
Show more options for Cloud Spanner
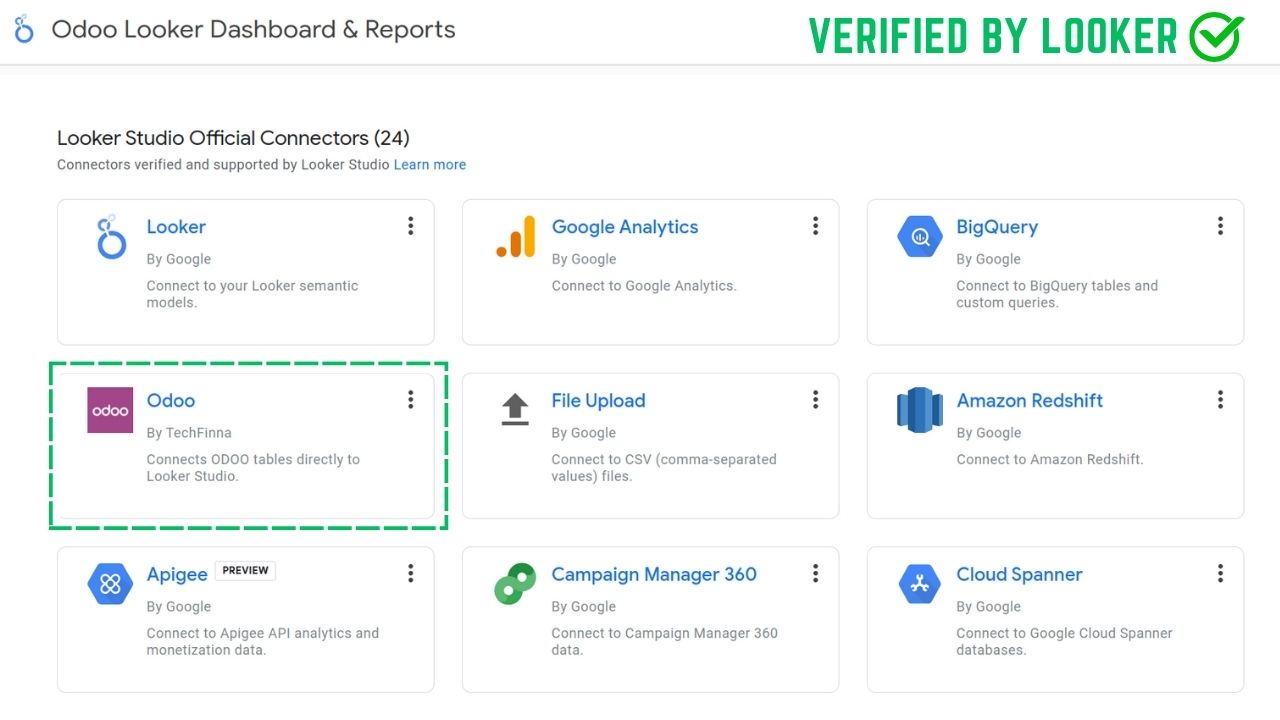pyautogui.click(x=1220, y=573)
